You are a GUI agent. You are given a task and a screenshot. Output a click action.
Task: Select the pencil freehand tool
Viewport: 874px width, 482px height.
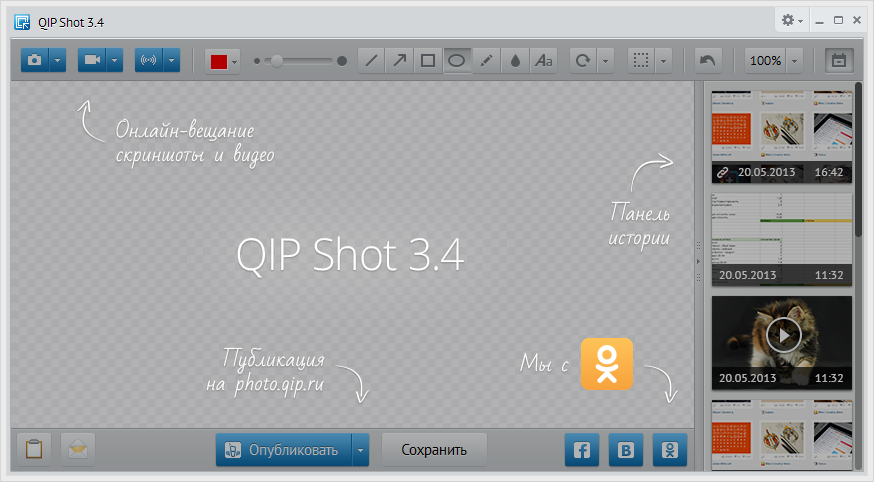486,61
